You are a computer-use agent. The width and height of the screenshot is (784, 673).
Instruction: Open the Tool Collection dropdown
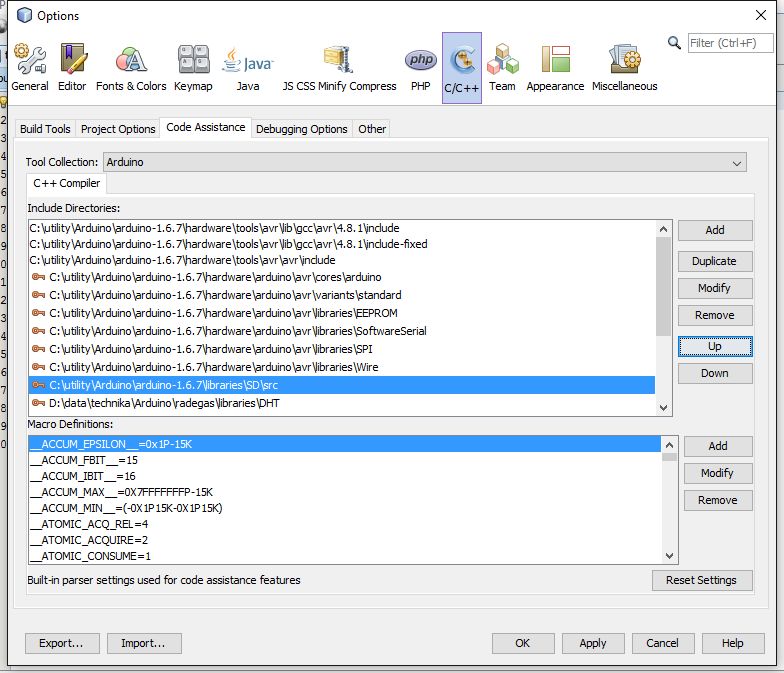coord(425,162)
